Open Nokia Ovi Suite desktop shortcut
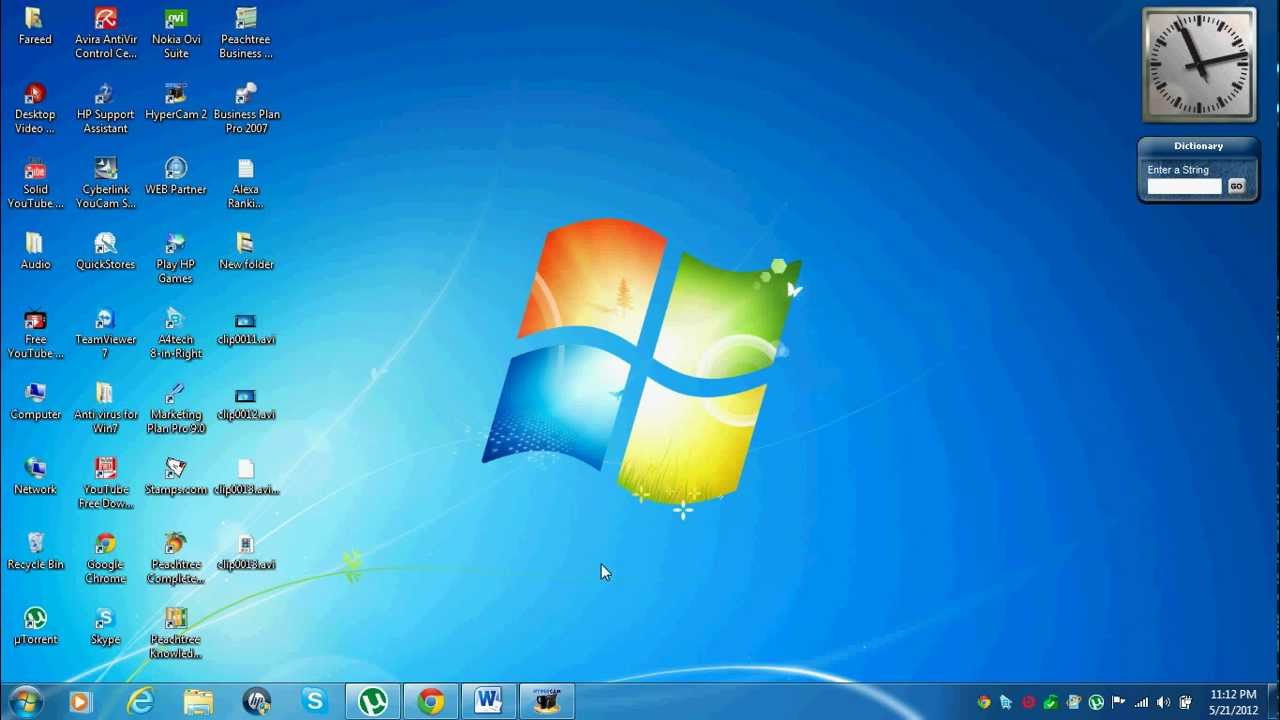The width and height of the screenshot is (1280, 720). tap(176, 34)
